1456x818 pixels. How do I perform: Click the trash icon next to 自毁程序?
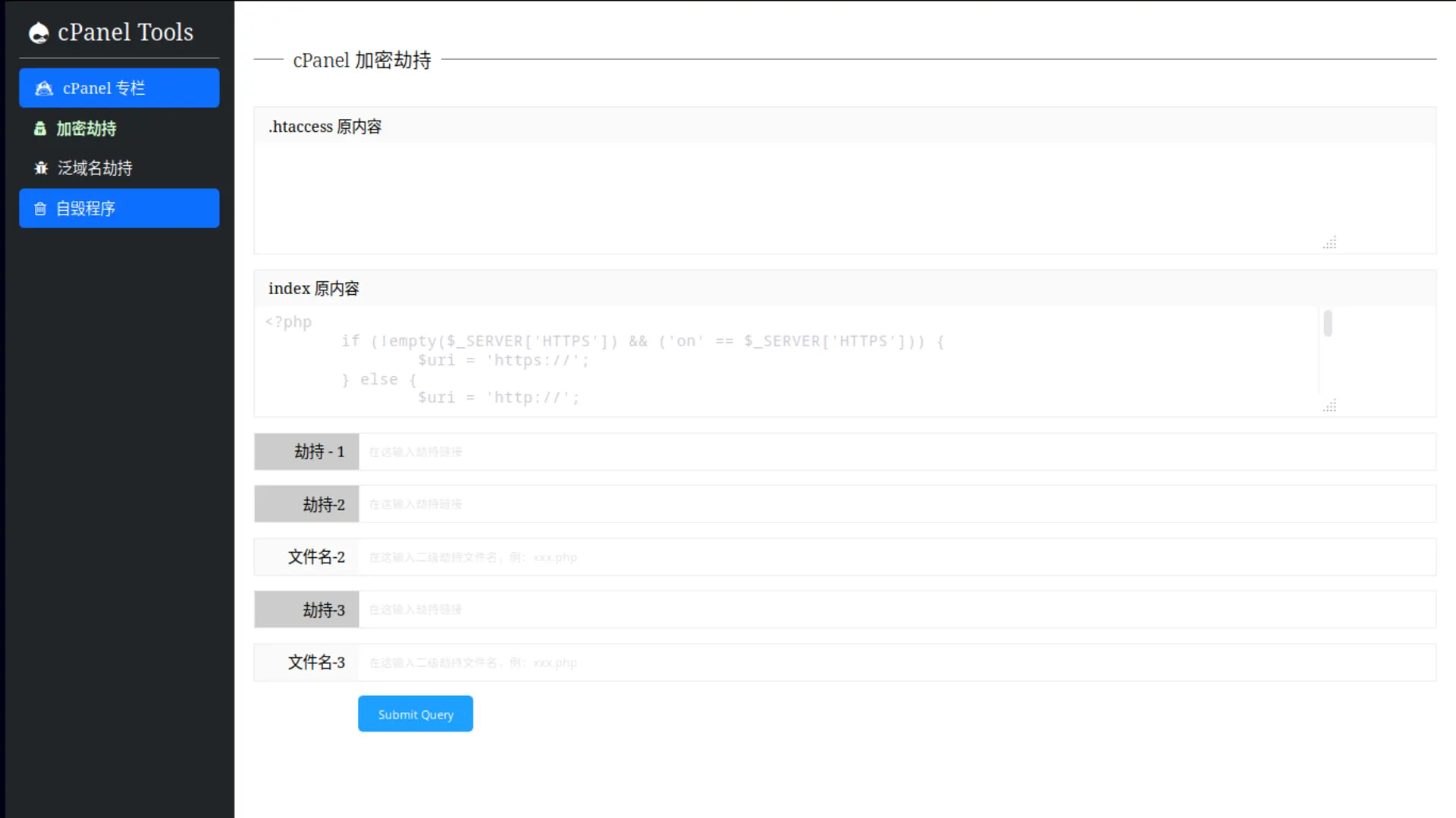pos(39,208)
